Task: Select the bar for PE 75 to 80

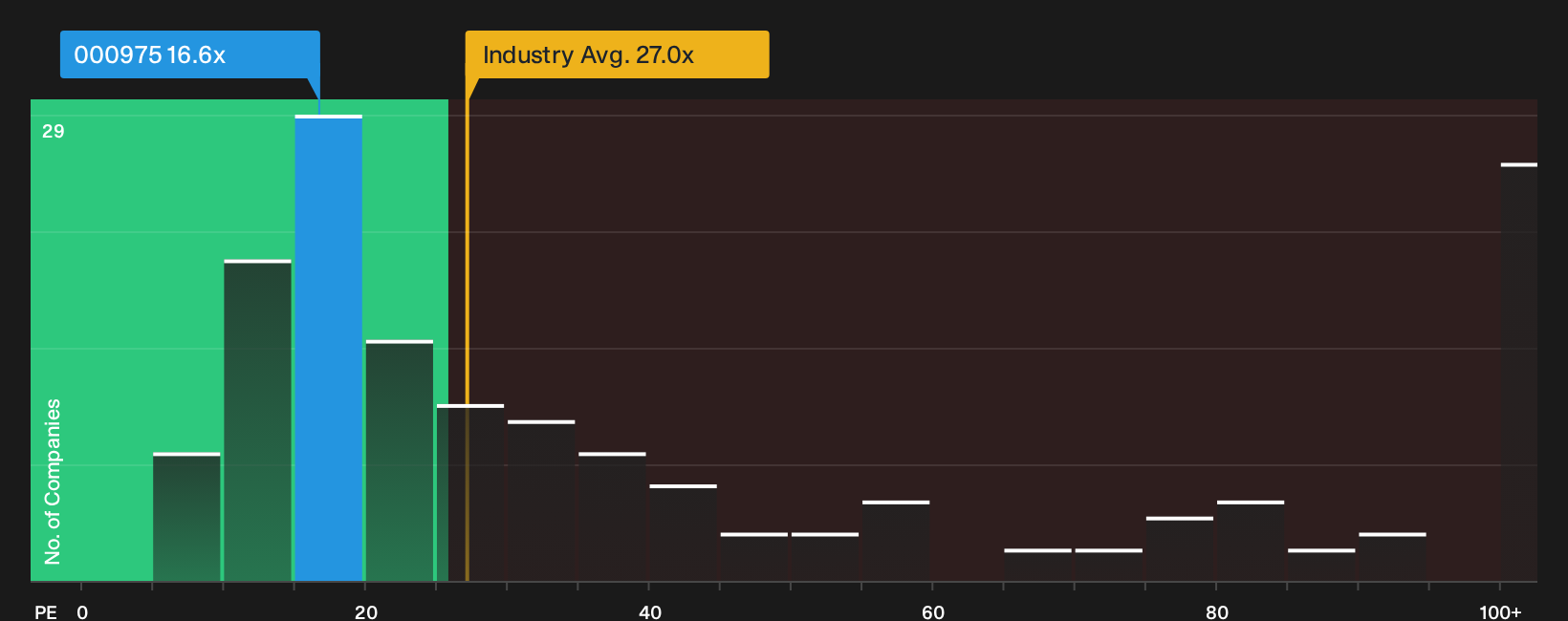Action: coord(1180,548)
